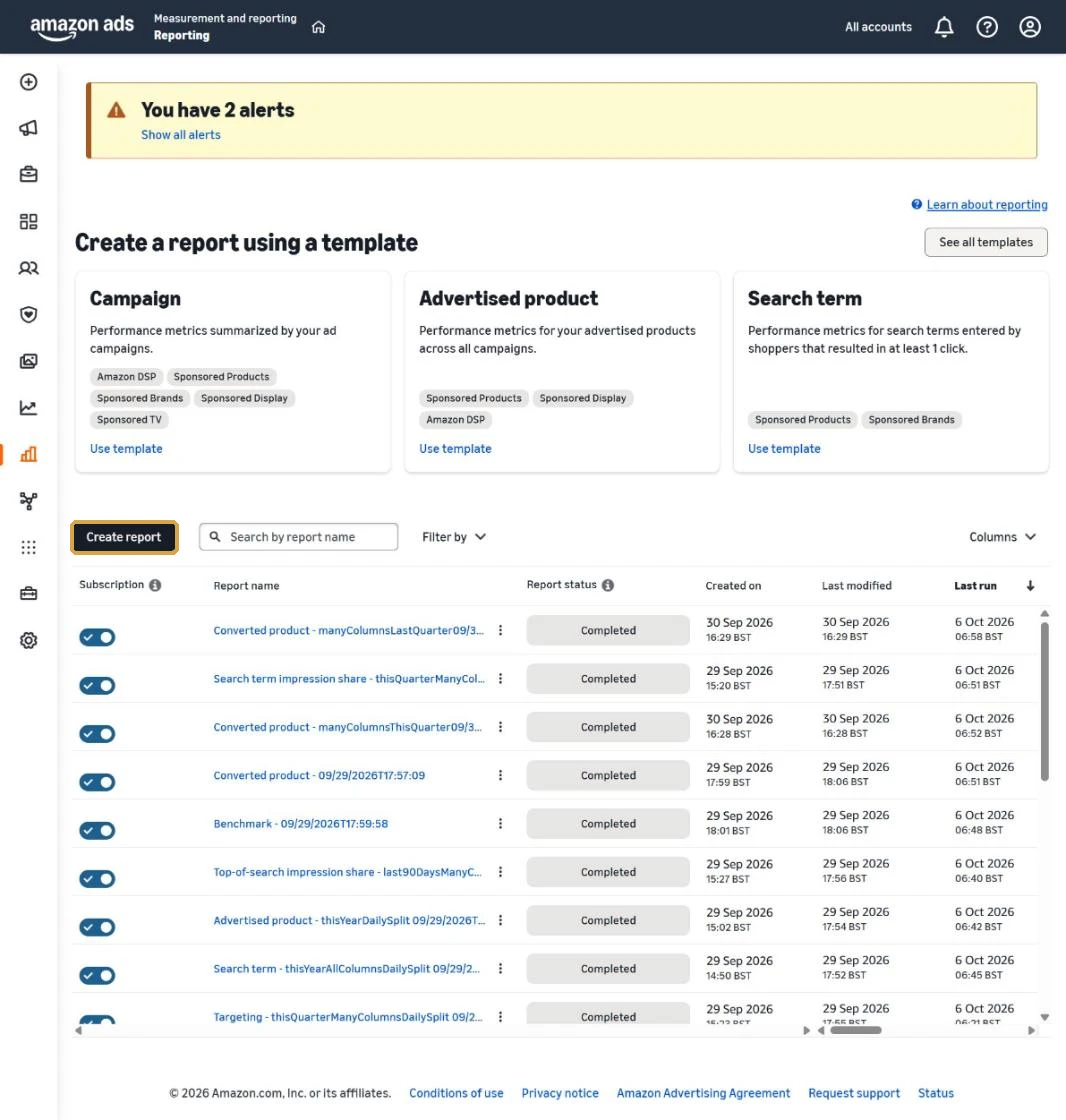Click the Search by report name field
The image size is (1066, 1120).
[299, 537]
